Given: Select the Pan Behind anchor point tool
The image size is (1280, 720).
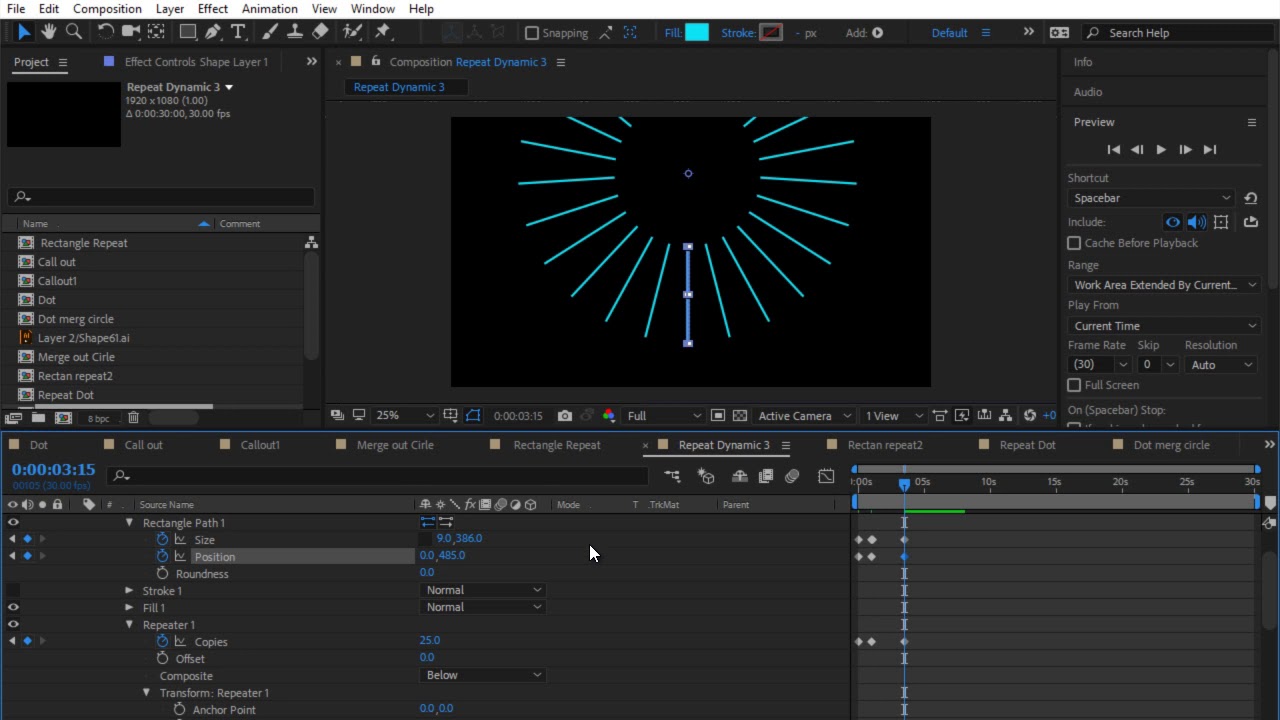Looking at the screenshot, I should [156, 32].
